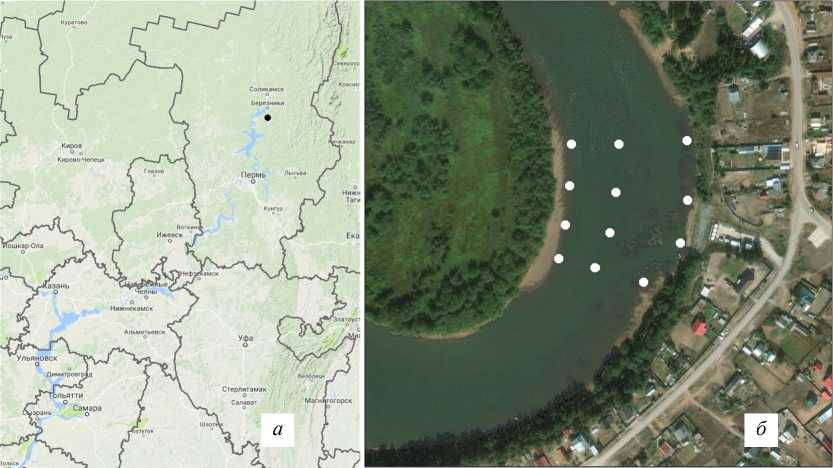This screenshot has height=468, width=833.
Task: Click the red-roofed house in satellite image
Action: (x=700, y=328)
